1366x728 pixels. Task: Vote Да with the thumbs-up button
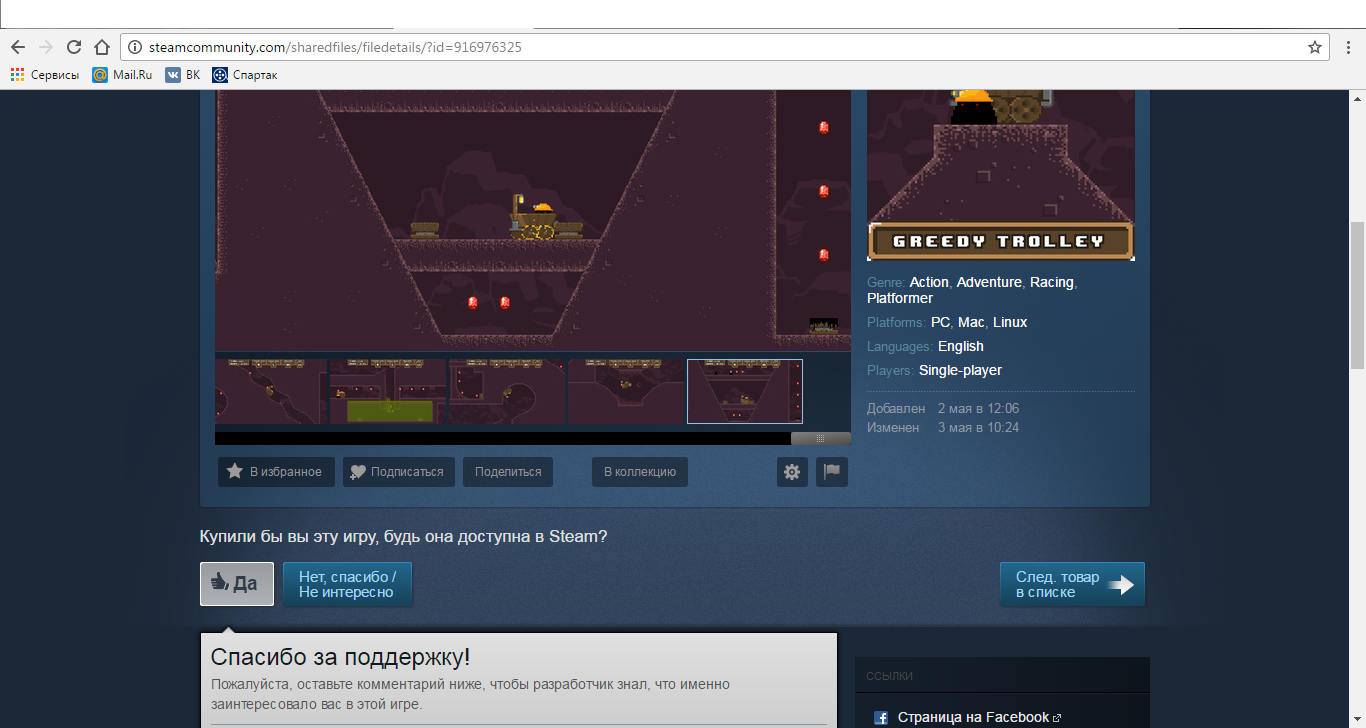click(237, 584)
